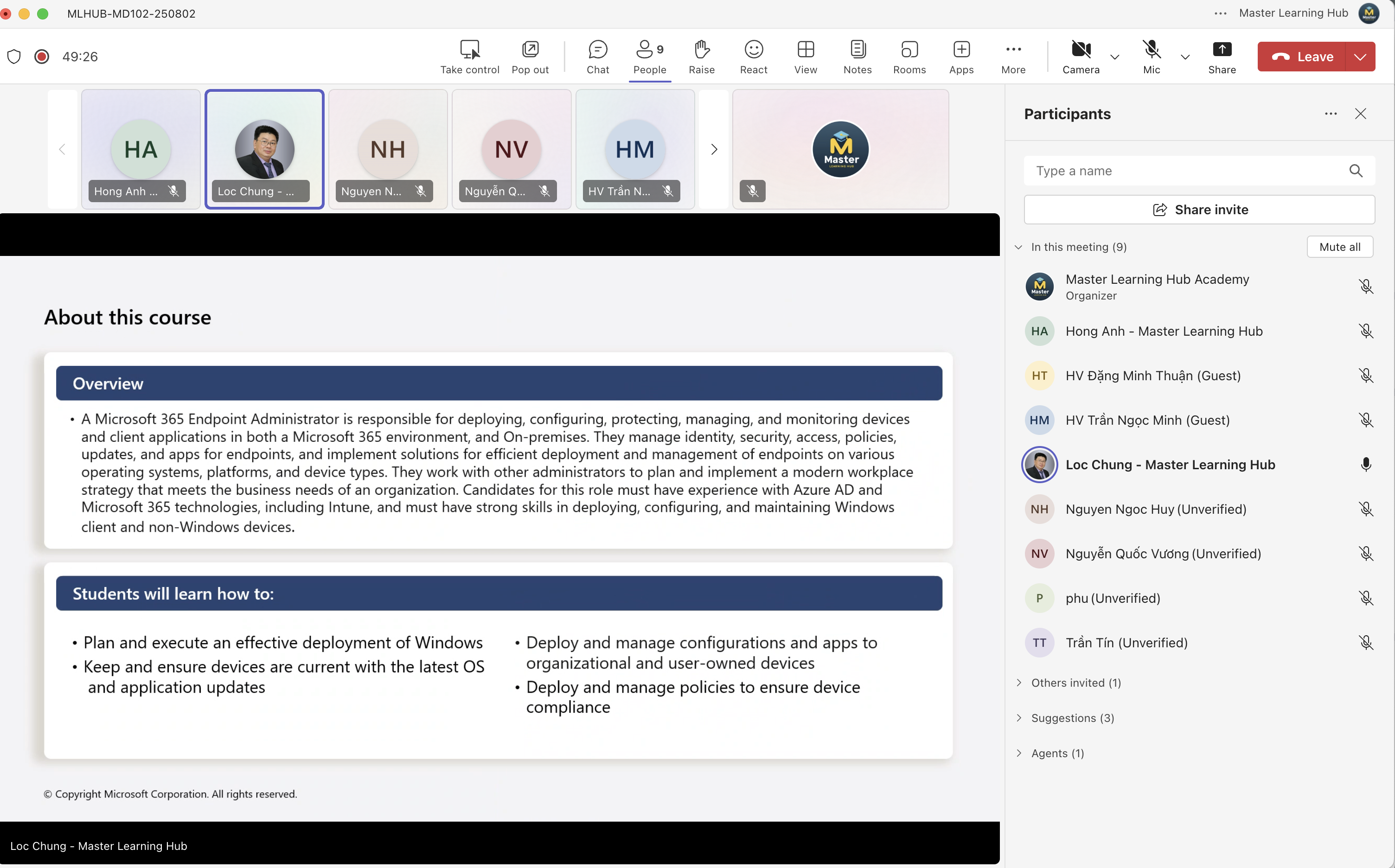Click the search magnifier icon

(x=1356, y=171)
